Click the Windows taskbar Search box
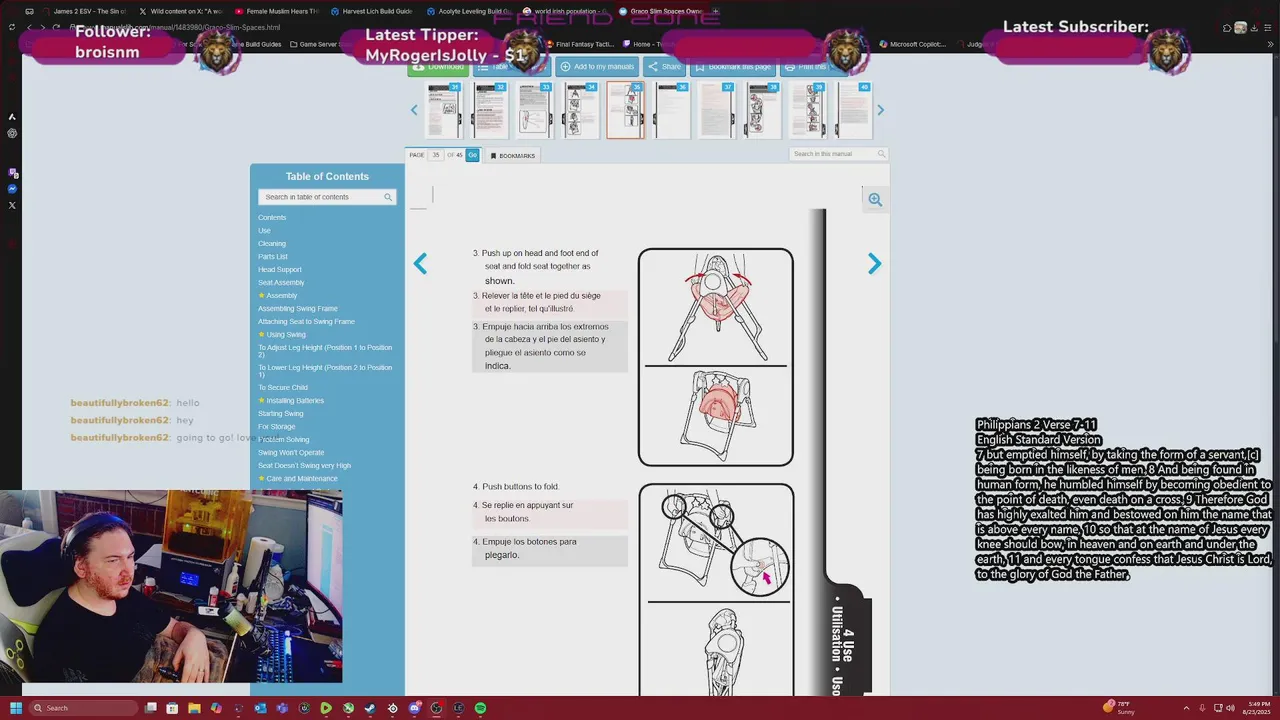 [83, 708]
